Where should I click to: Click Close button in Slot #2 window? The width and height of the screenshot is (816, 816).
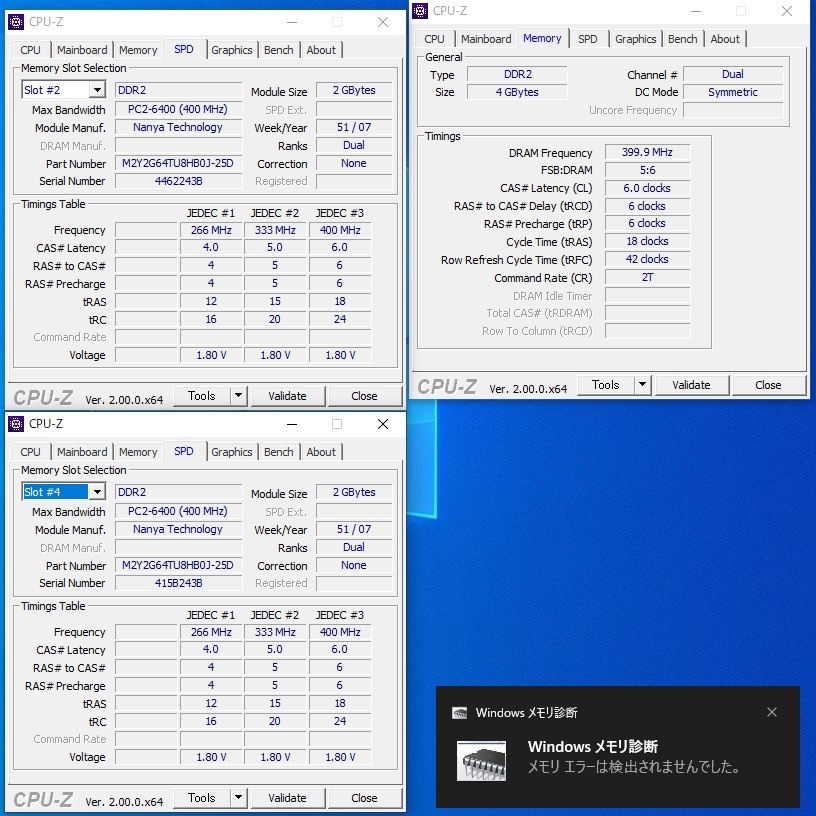[x=364, y=396]
